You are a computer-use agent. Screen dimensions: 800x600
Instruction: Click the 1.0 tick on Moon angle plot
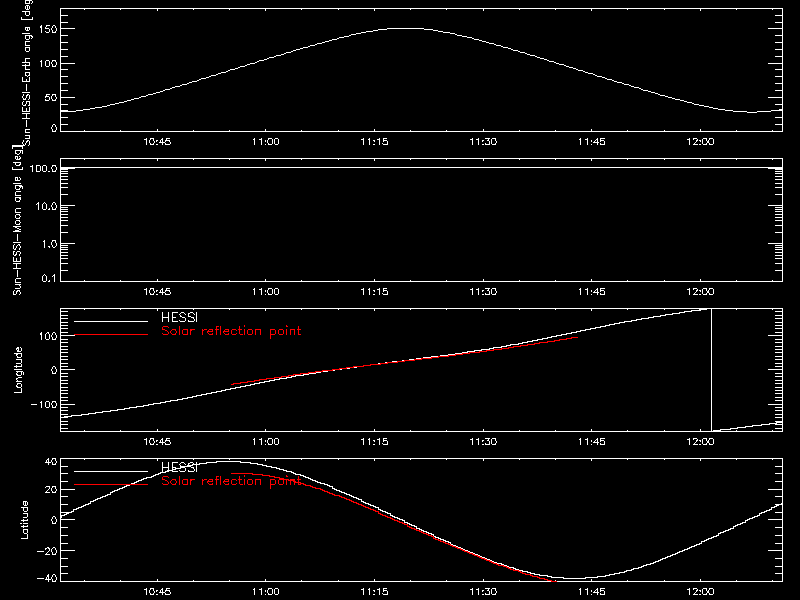[x=49, y=244]
